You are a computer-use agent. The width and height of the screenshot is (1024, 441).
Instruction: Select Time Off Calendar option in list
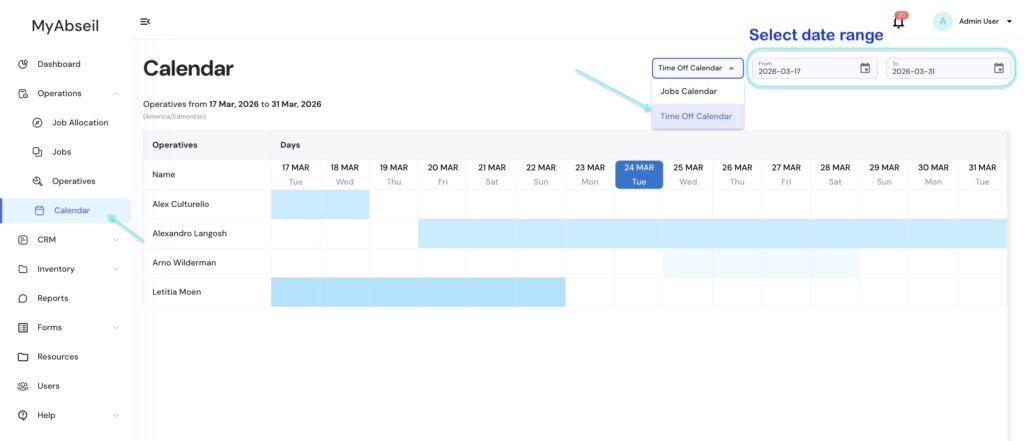[x=697, y=116]
